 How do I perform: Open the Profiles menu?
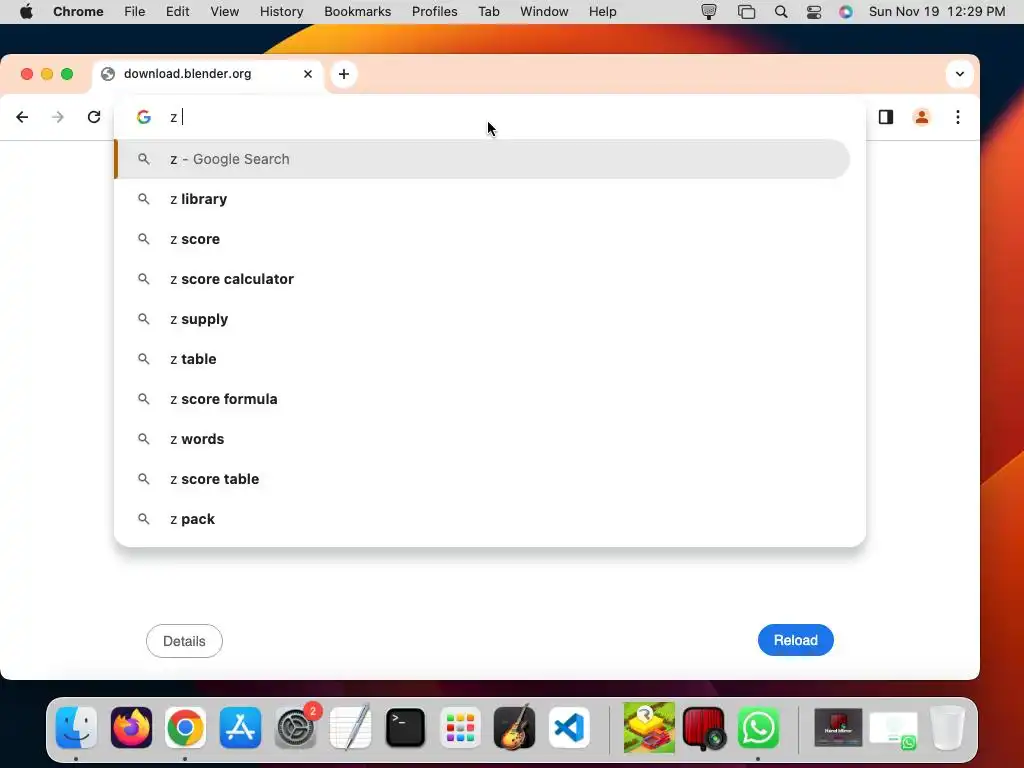[434, 12]
